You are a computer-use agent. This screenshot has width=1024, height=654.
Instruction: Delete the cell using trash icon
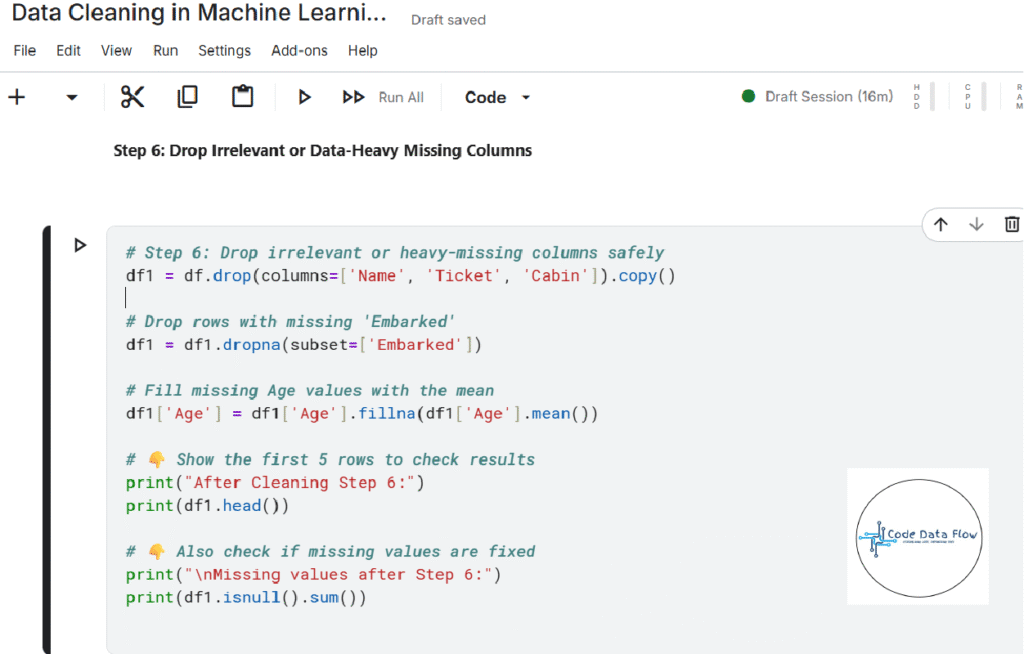point(1011,225)
